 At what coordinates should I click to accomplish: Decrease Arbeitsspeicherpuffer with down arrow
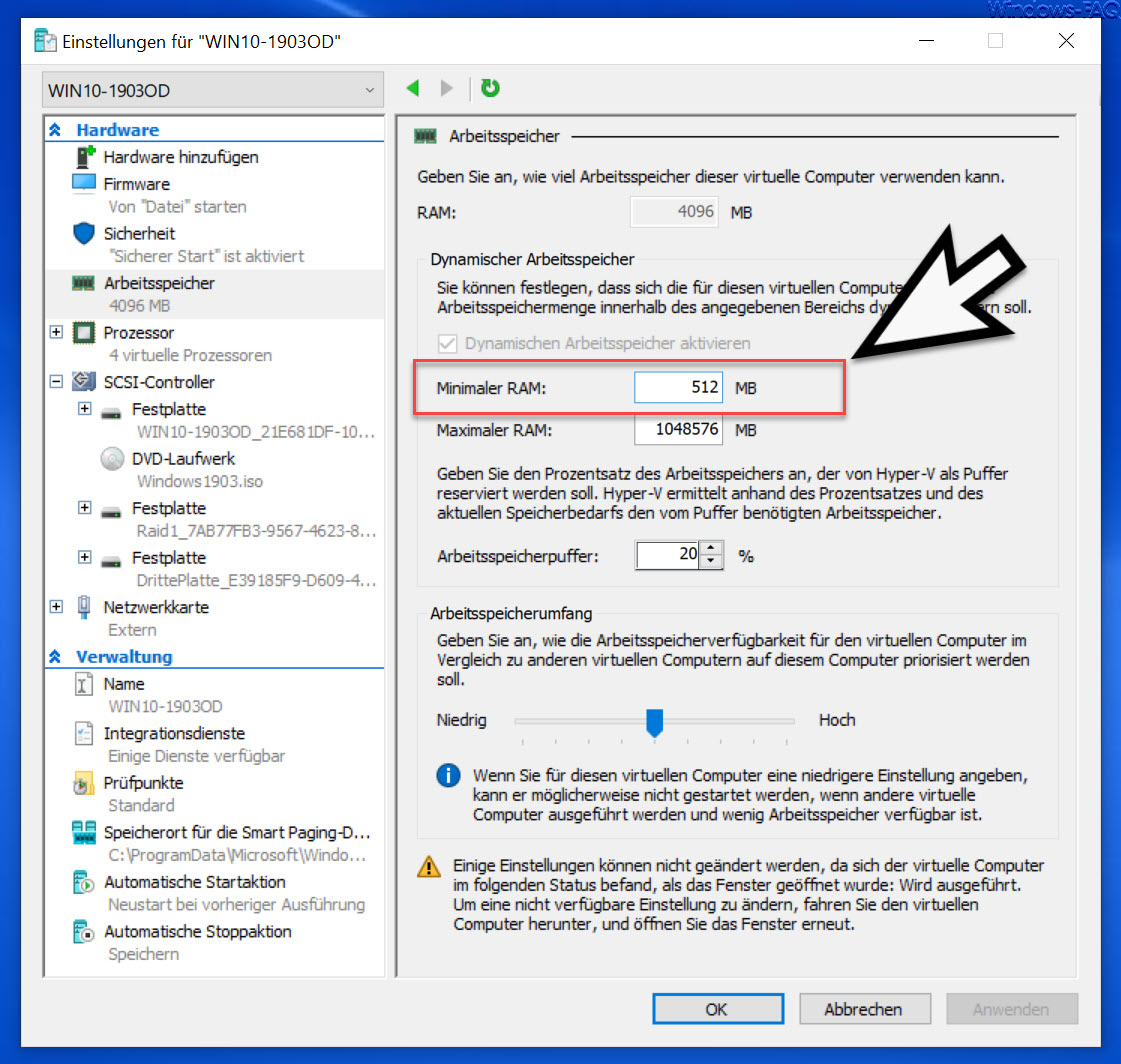(711, 561)
